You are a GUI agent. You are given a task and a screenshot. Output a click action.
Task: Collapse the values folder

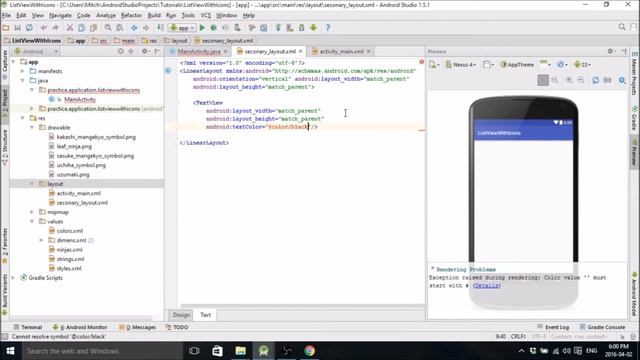click(x=32, y=222)
